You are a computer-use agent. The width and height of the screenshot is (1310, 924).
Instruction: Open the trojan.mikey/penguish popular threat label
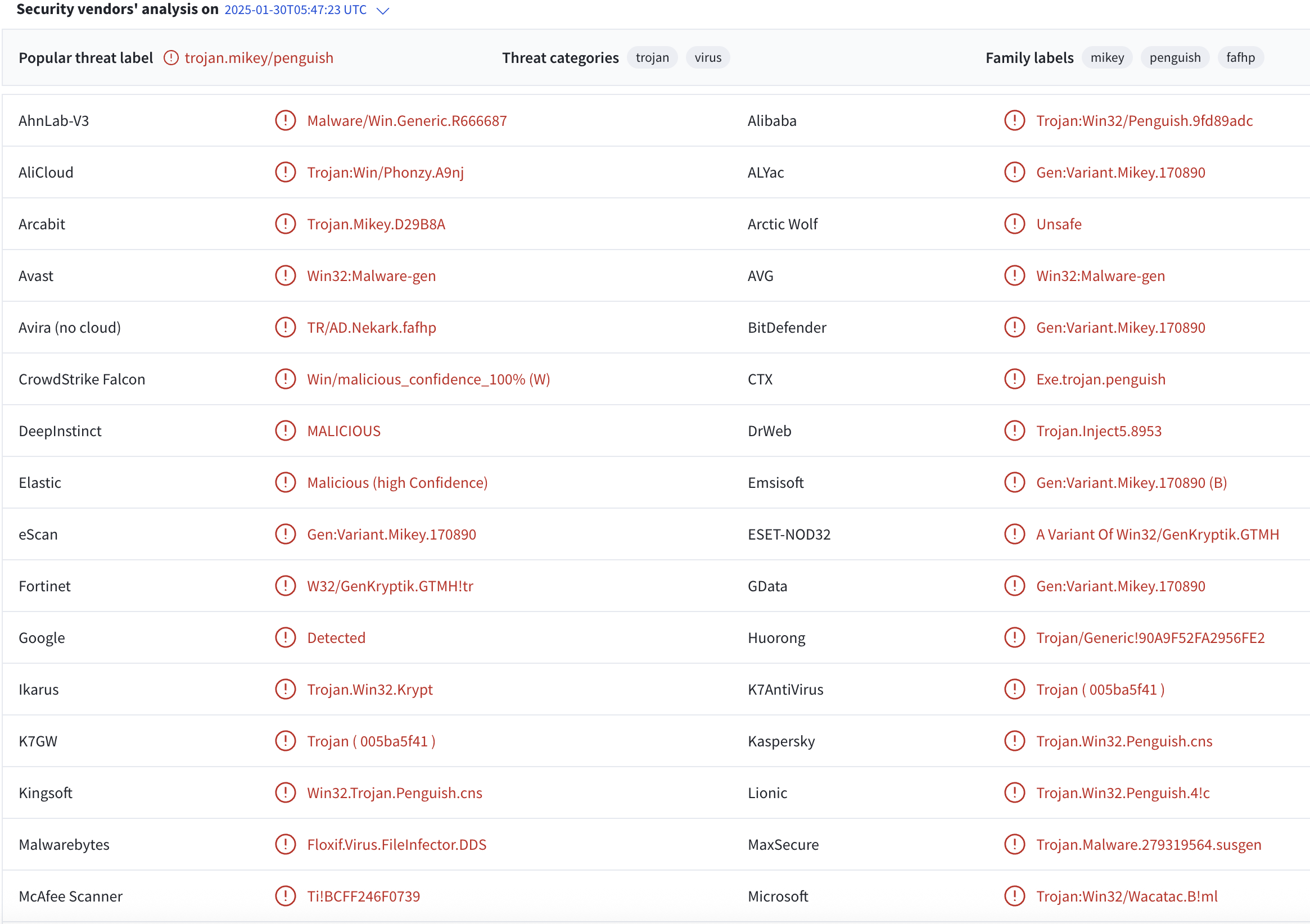[x=259, y=57]
